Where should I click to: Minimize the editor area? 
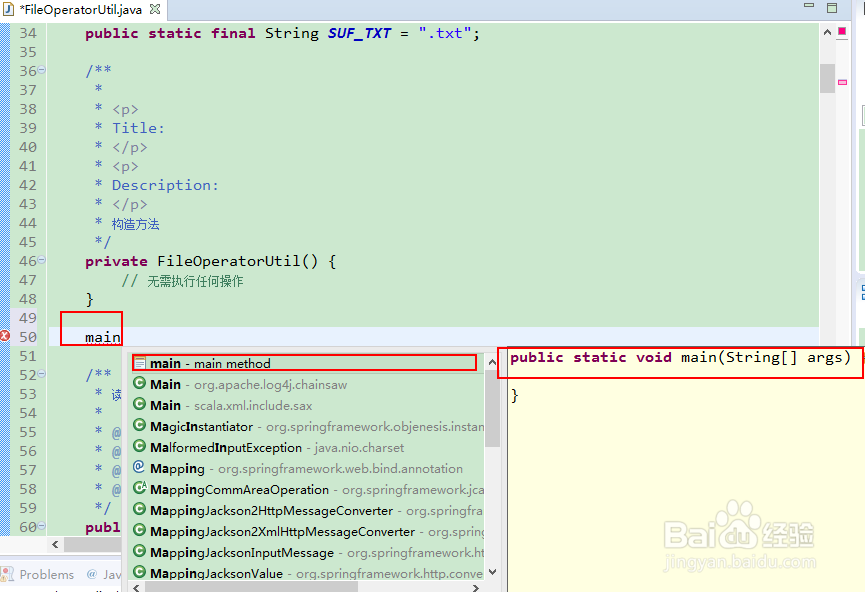click(809, 6)
